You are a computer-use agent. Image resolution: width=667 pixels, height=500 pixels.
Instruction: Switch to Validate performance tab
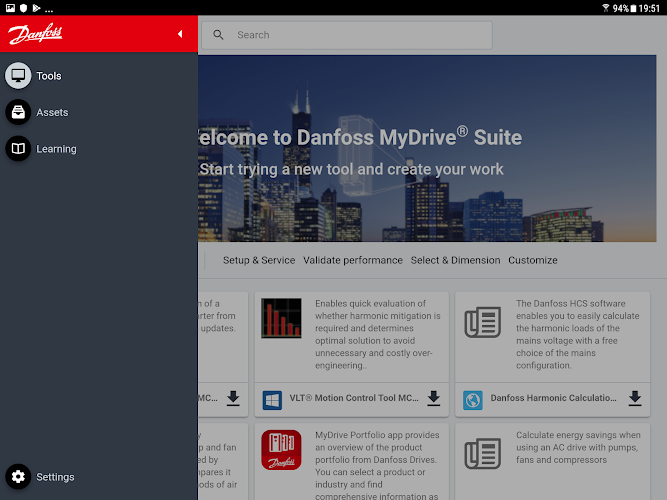pos(353,260)
